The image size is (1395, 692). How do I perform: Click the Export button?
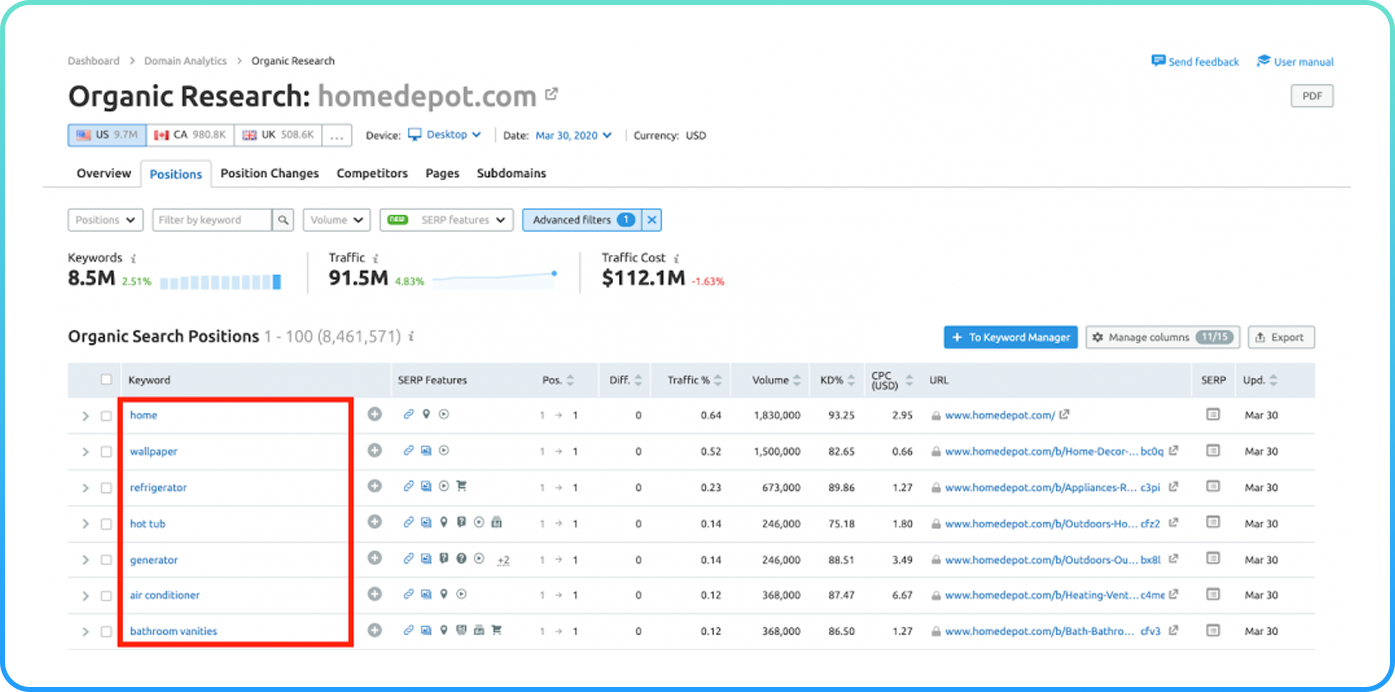pos(1281,338)
